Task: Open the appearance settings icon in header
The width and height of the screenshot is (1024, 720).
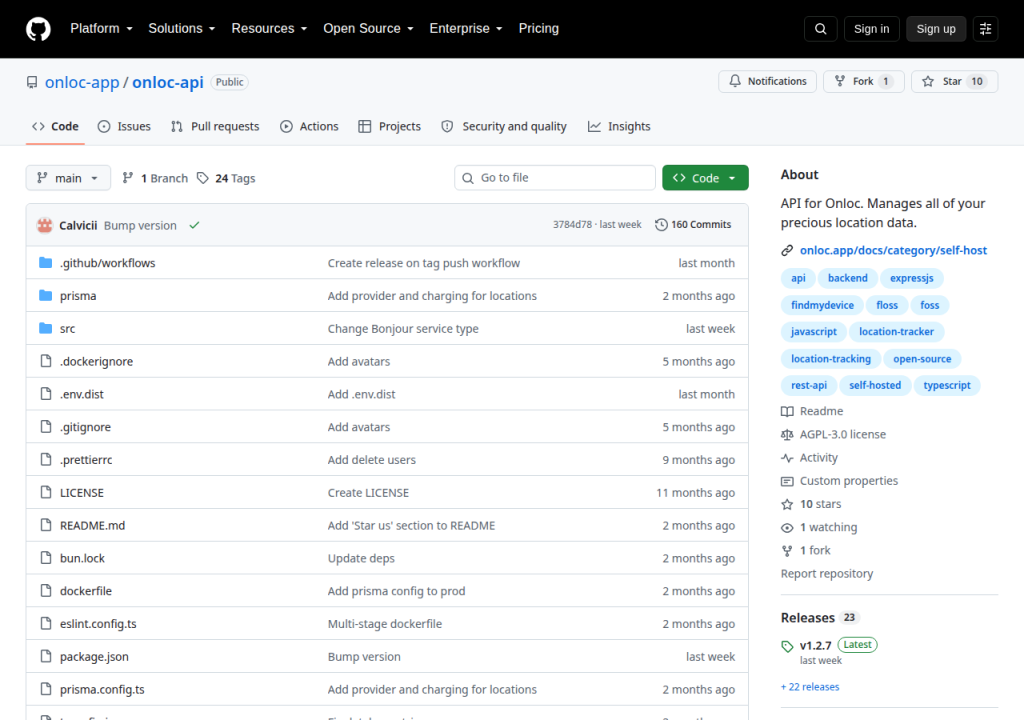Action: (x=985, y=29)
